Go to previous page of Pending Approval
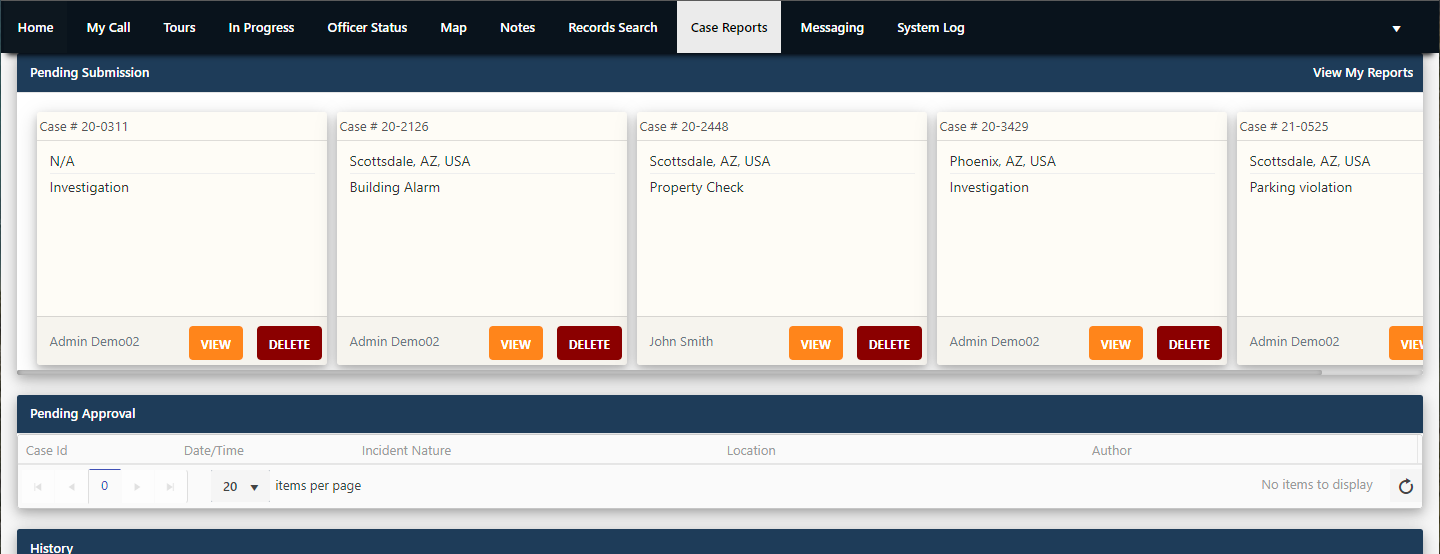Image resolution: width=1440 pixels, height=554 pixels. 71,486
